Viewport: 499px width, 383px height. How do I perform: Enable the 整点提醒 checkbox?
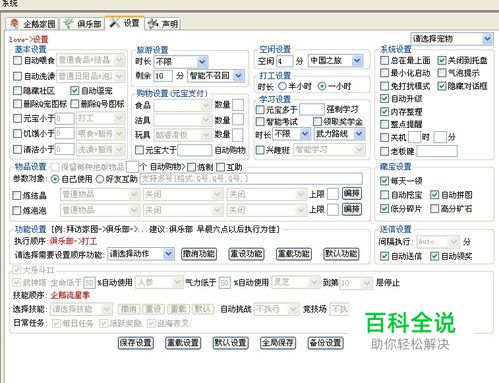[x=384, y=124]
